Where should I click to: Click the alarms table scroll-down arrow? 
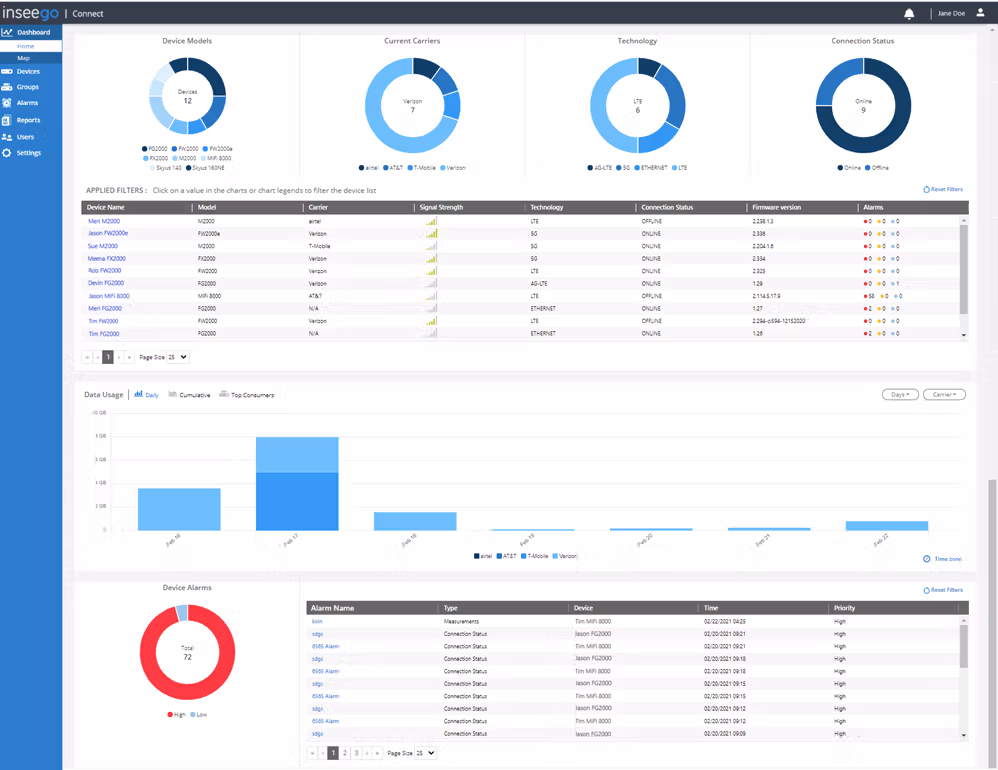pos(964,735)
